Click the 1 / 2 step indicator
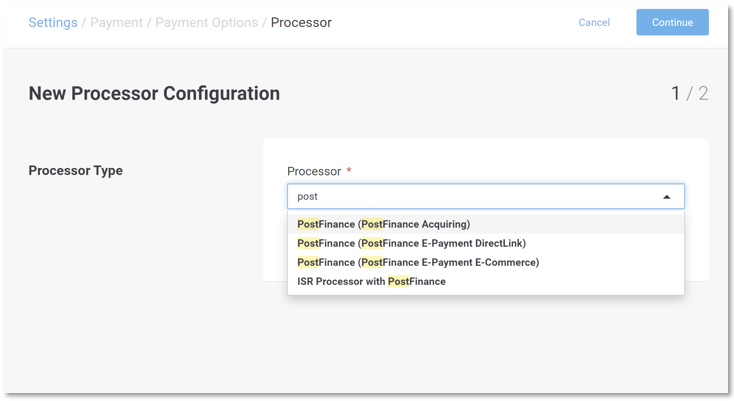The image size is (734, 401). (x=689, y=94)
